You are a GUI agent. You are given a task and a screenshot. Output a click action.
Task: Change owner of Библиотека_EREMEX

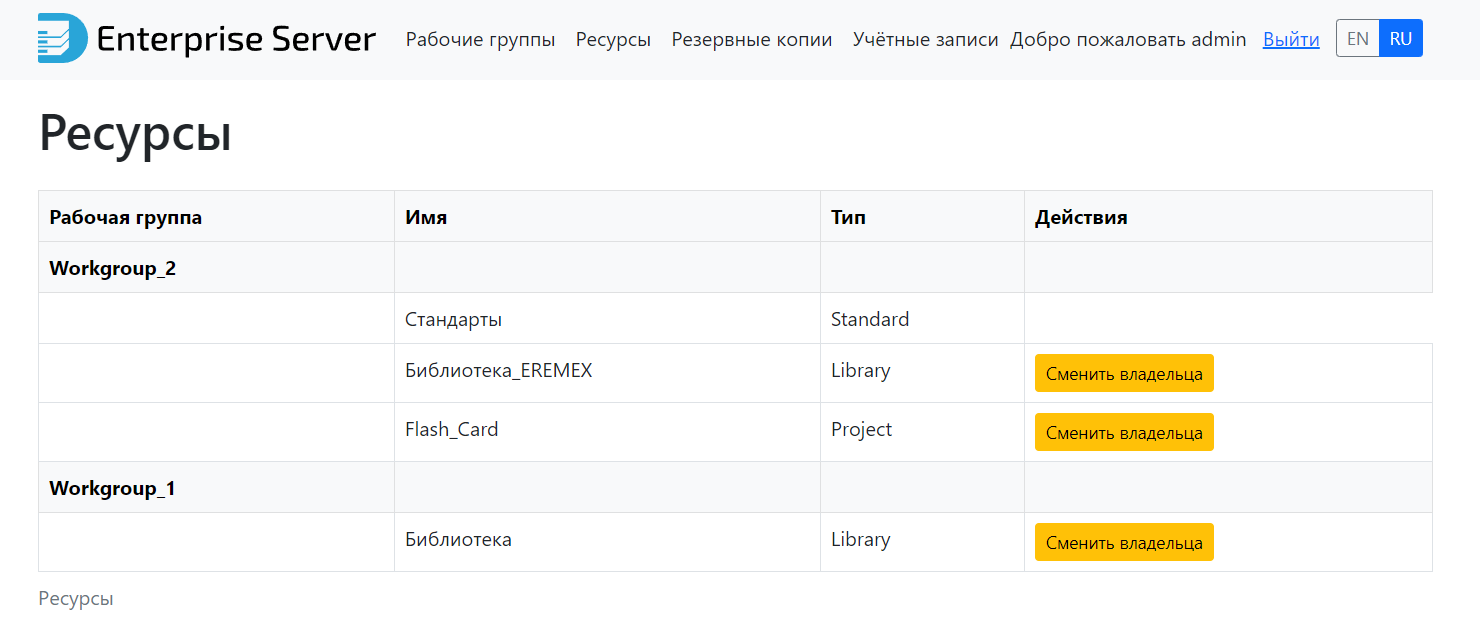pyautogui.click(x=1124, y=374)
